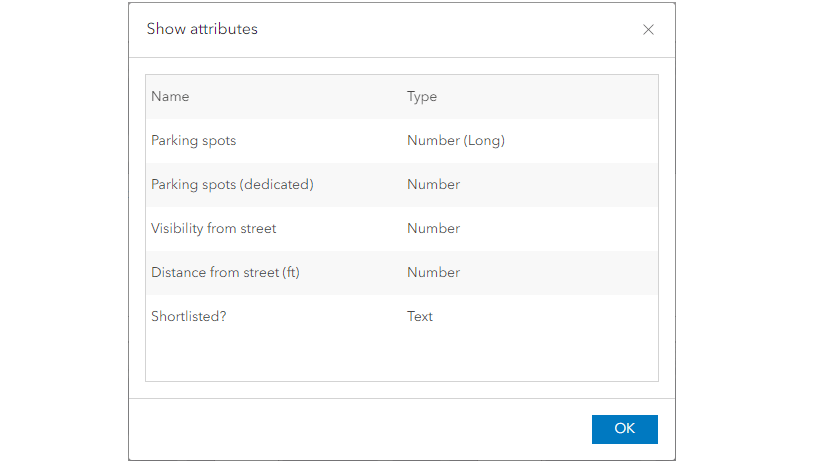Click the Show attributes dialog title
The image size is (826, 465).
202,30
